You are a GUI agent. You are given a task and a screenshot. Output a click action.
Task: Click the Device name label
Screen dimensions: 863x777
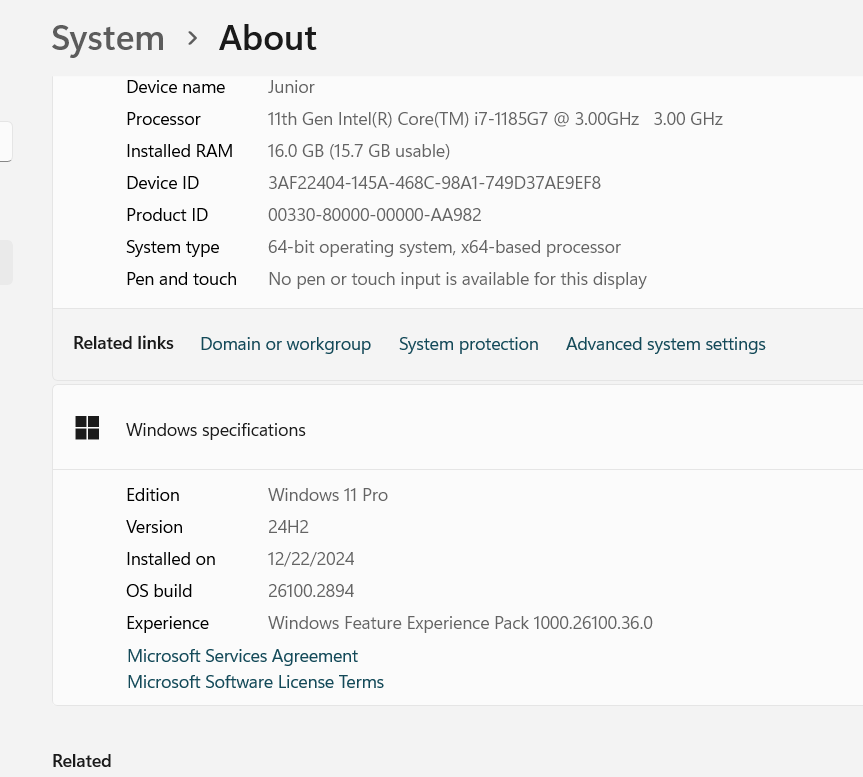click(x=176, y=87)
